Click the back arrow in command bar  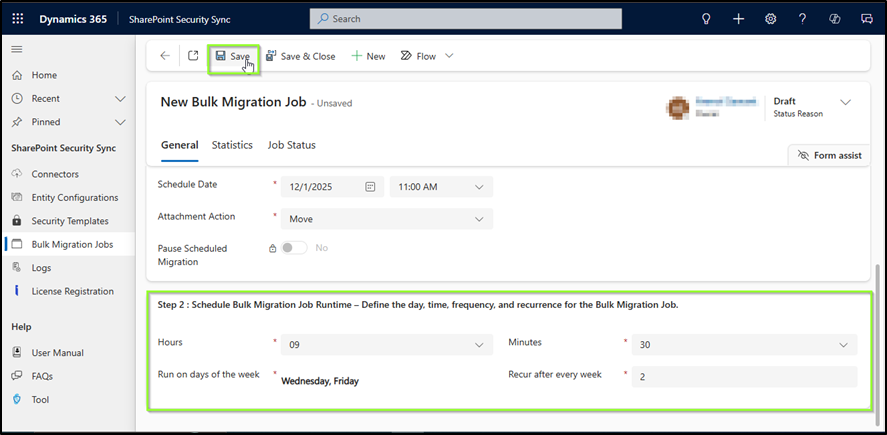tap(165, 57)
